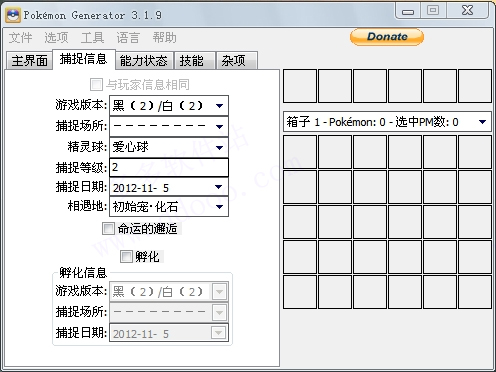The image size is (496, 372).
Task: Open the top 捕捉场所 dropdown
Action: coord(169,126)
